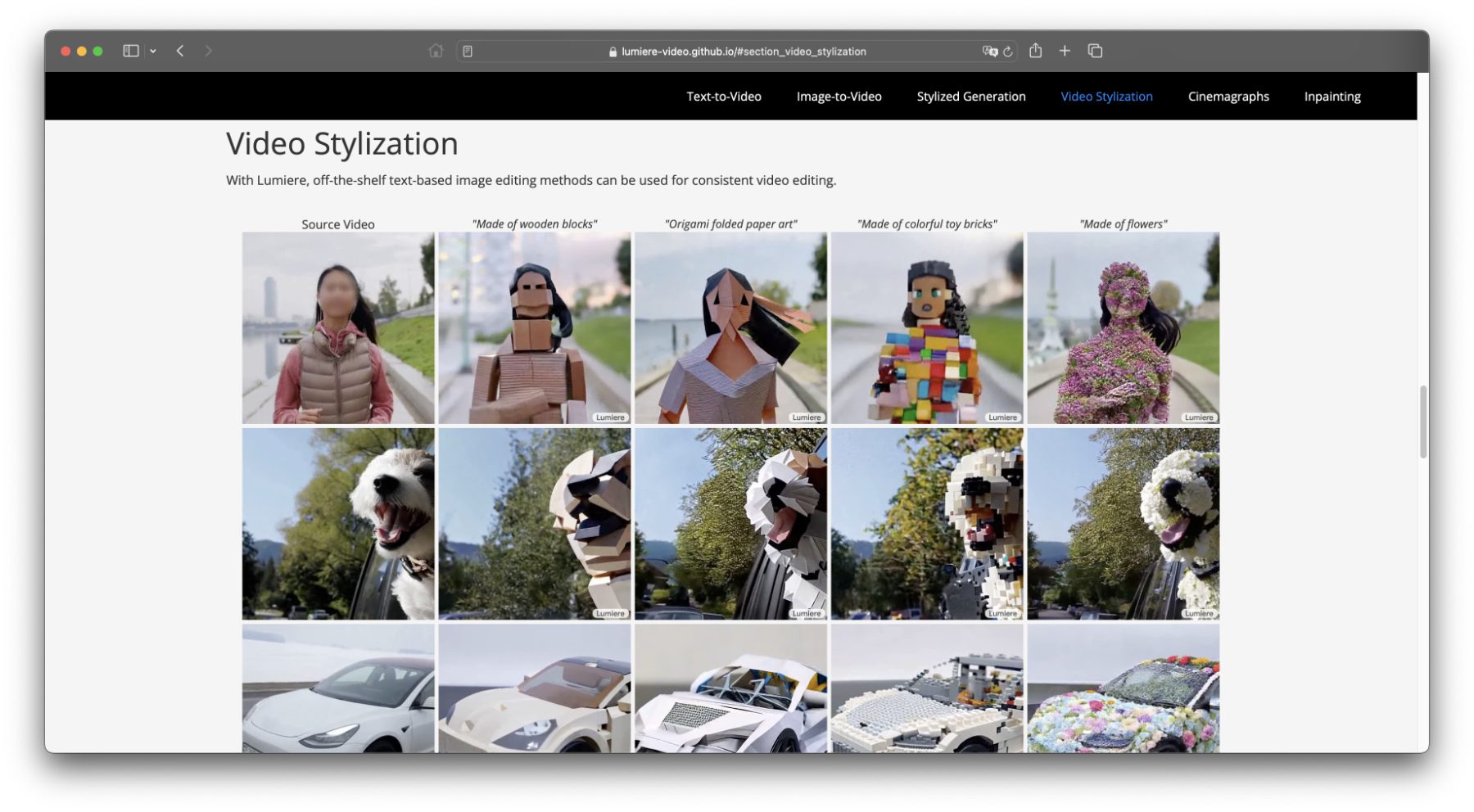Toggle the Safari sidebar icon
The image size is (1474, 812).
130,51
